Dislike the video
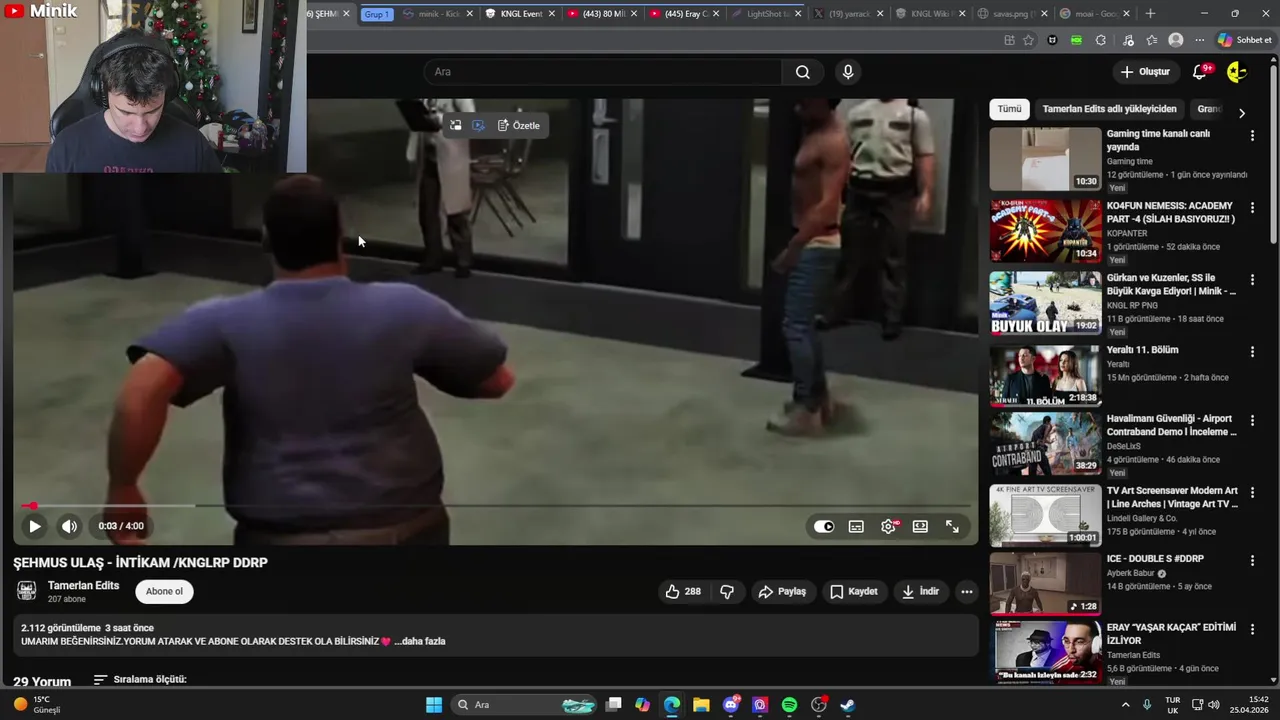 point(727,592)
